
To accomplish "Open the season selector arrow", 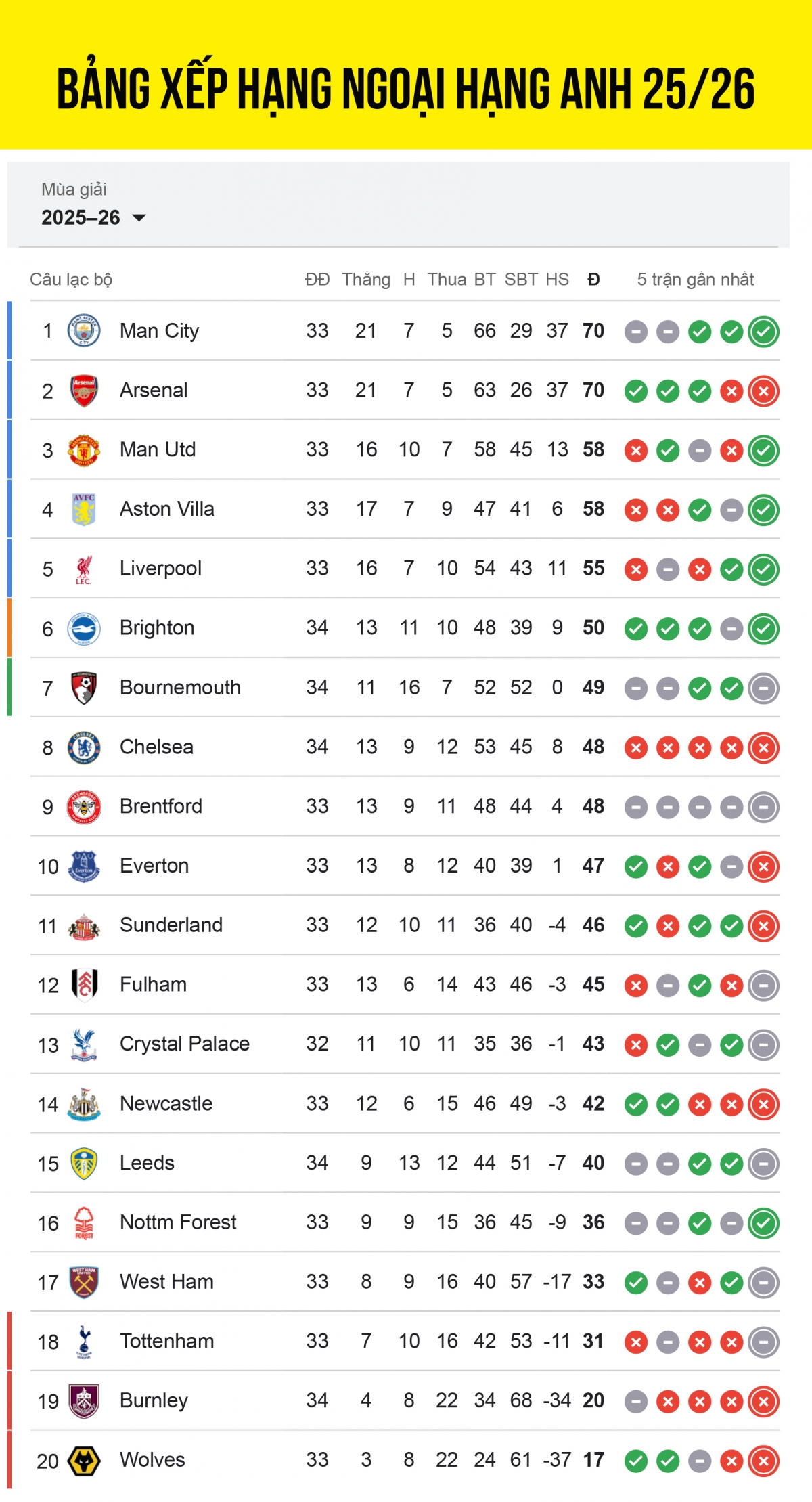I will (140, 218).
